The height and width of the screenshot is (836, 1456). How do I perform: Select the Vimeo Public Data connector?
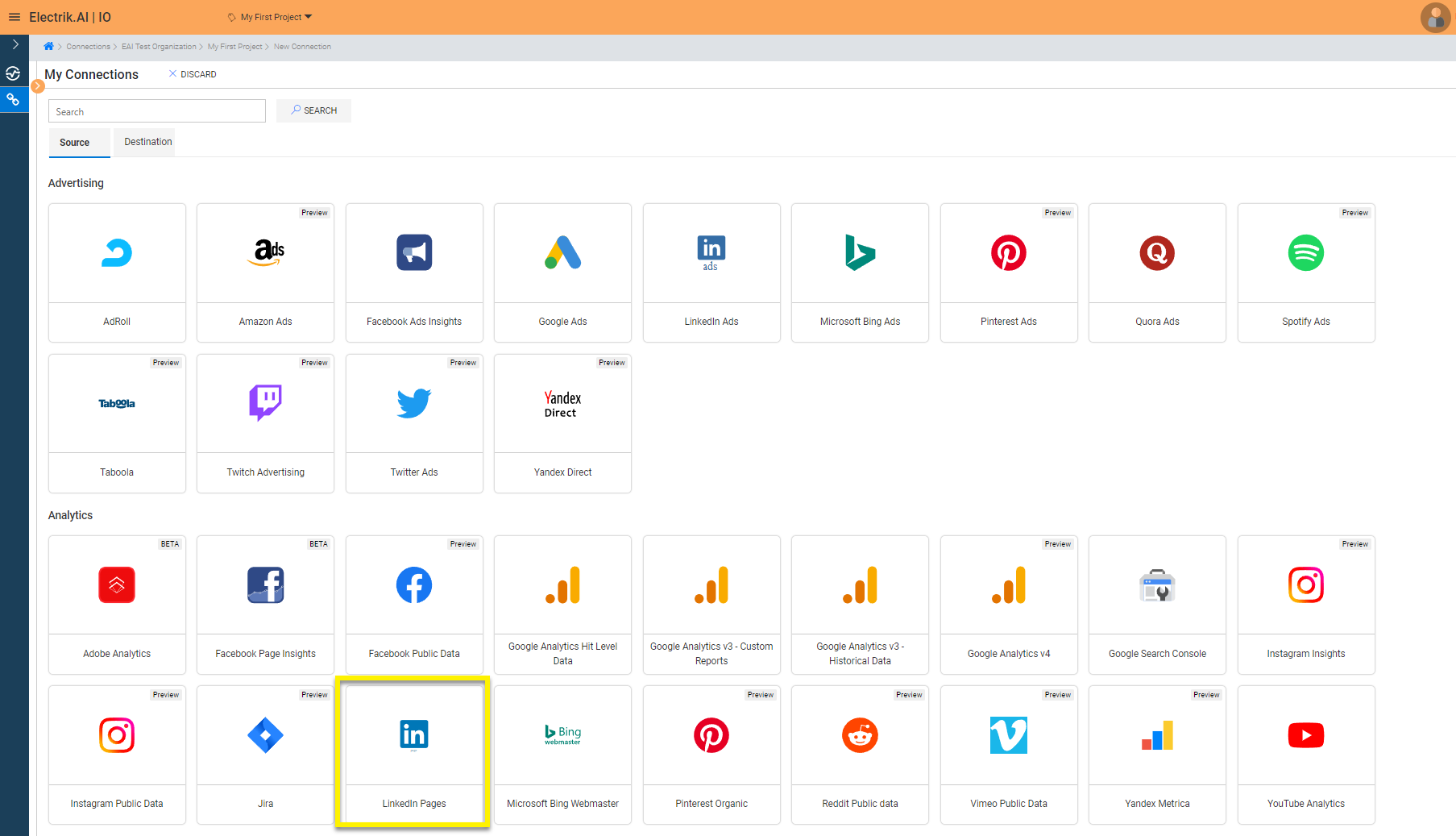1009,755
